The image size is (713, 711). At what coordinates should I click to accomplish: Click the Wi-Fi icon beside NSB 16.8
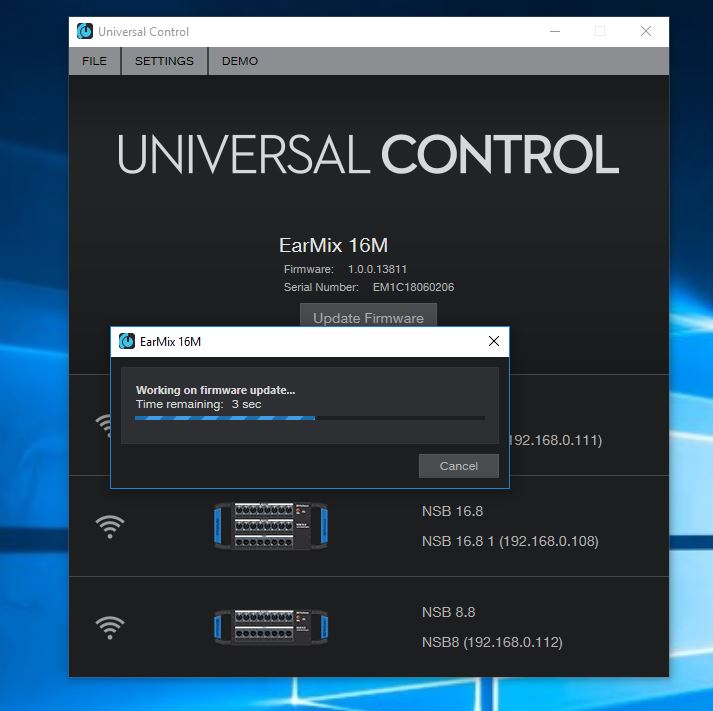pos(110,526)
